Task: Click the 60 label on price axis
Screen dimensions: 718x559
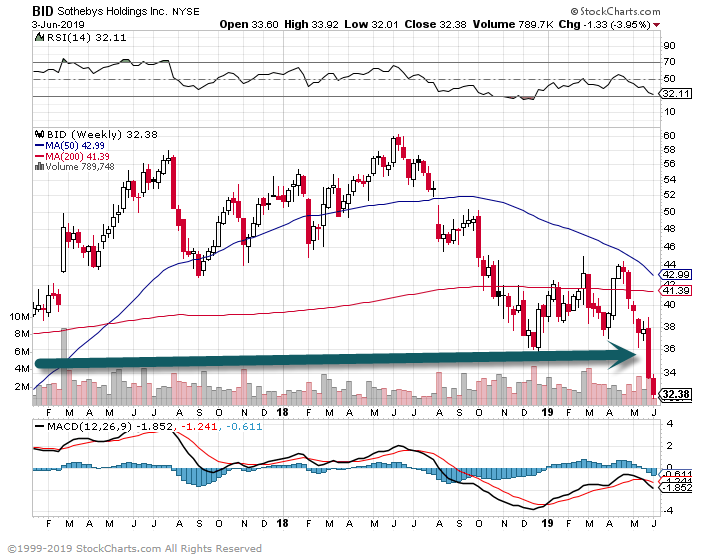Action: pos(669,136)
